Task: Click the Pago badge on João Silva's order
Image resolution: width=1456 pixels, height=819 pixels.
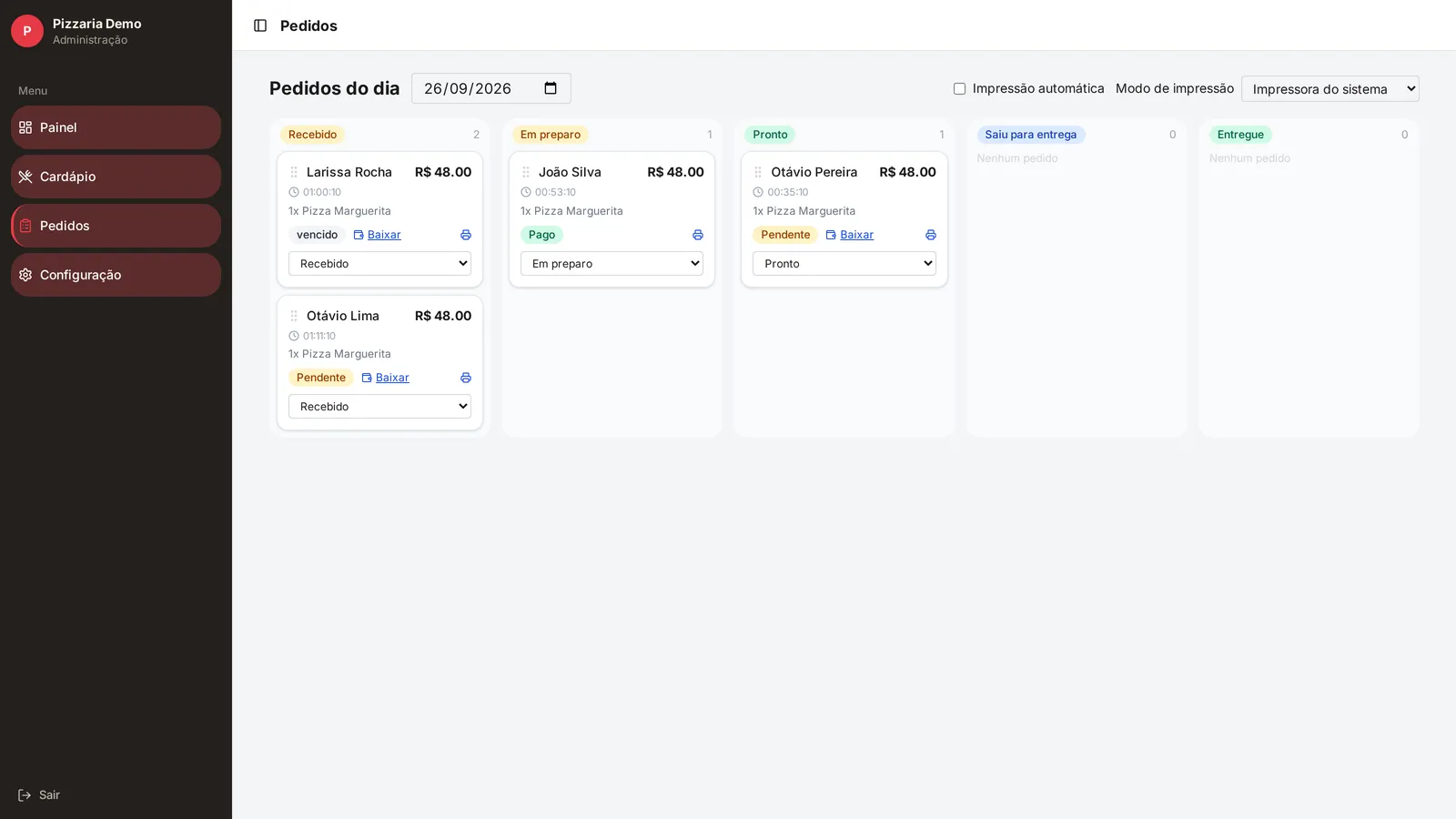Action: point(541,235)
